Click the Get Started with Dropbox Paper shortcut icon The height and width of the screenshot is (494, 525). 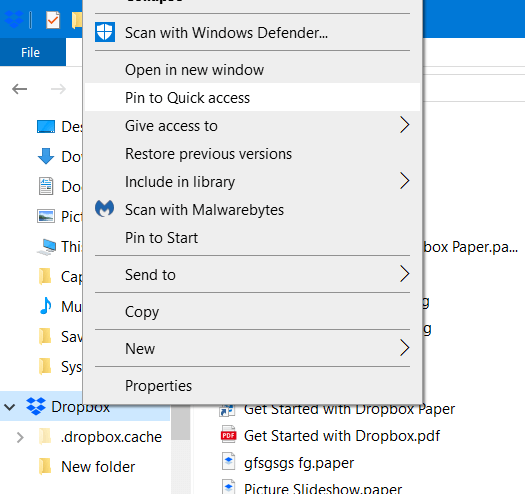(x=227, y=410)
